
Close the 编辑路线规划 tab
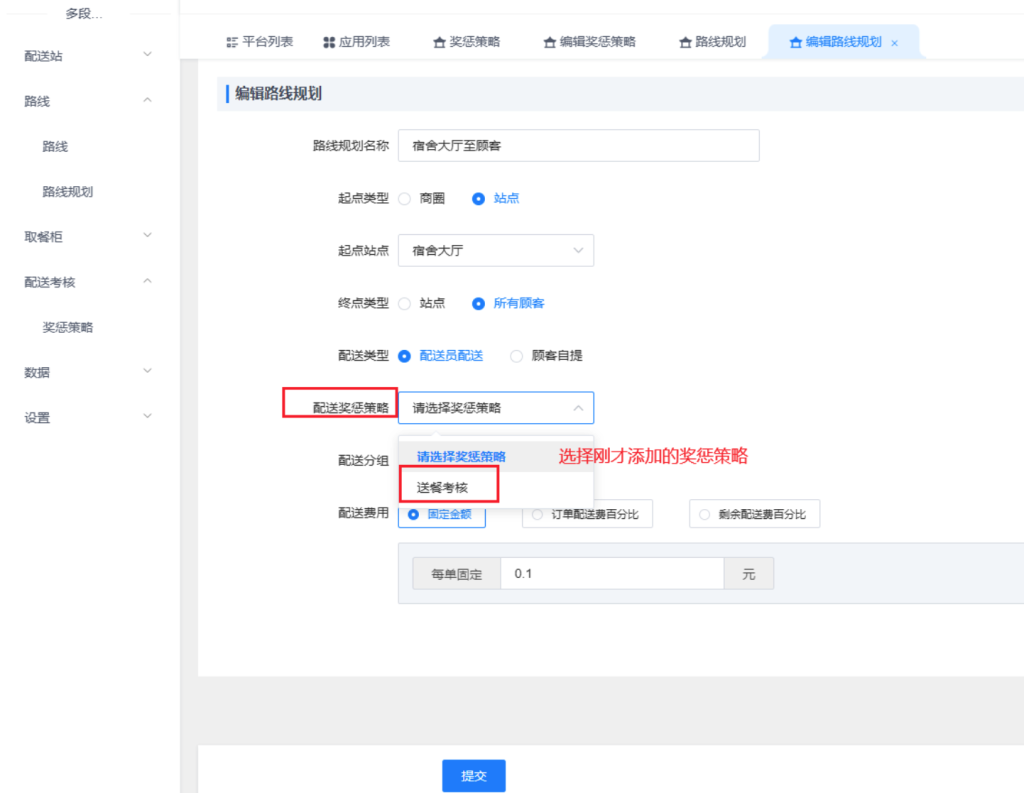click(x=894, y=43)
